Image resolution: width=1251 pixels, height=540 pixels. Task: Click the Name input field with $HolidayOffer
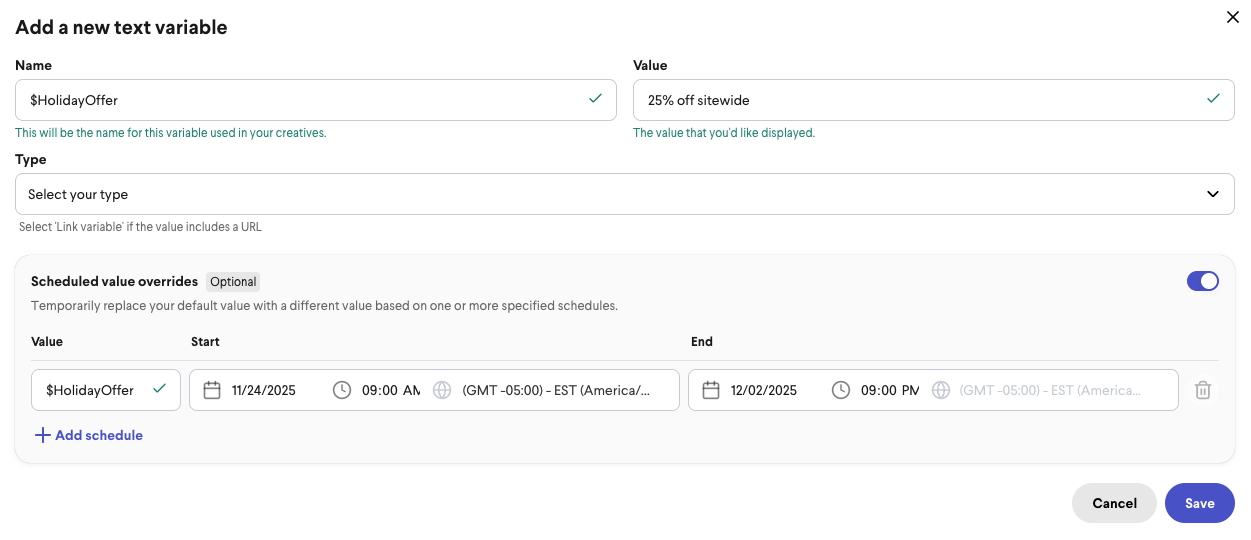click(316, 100)
